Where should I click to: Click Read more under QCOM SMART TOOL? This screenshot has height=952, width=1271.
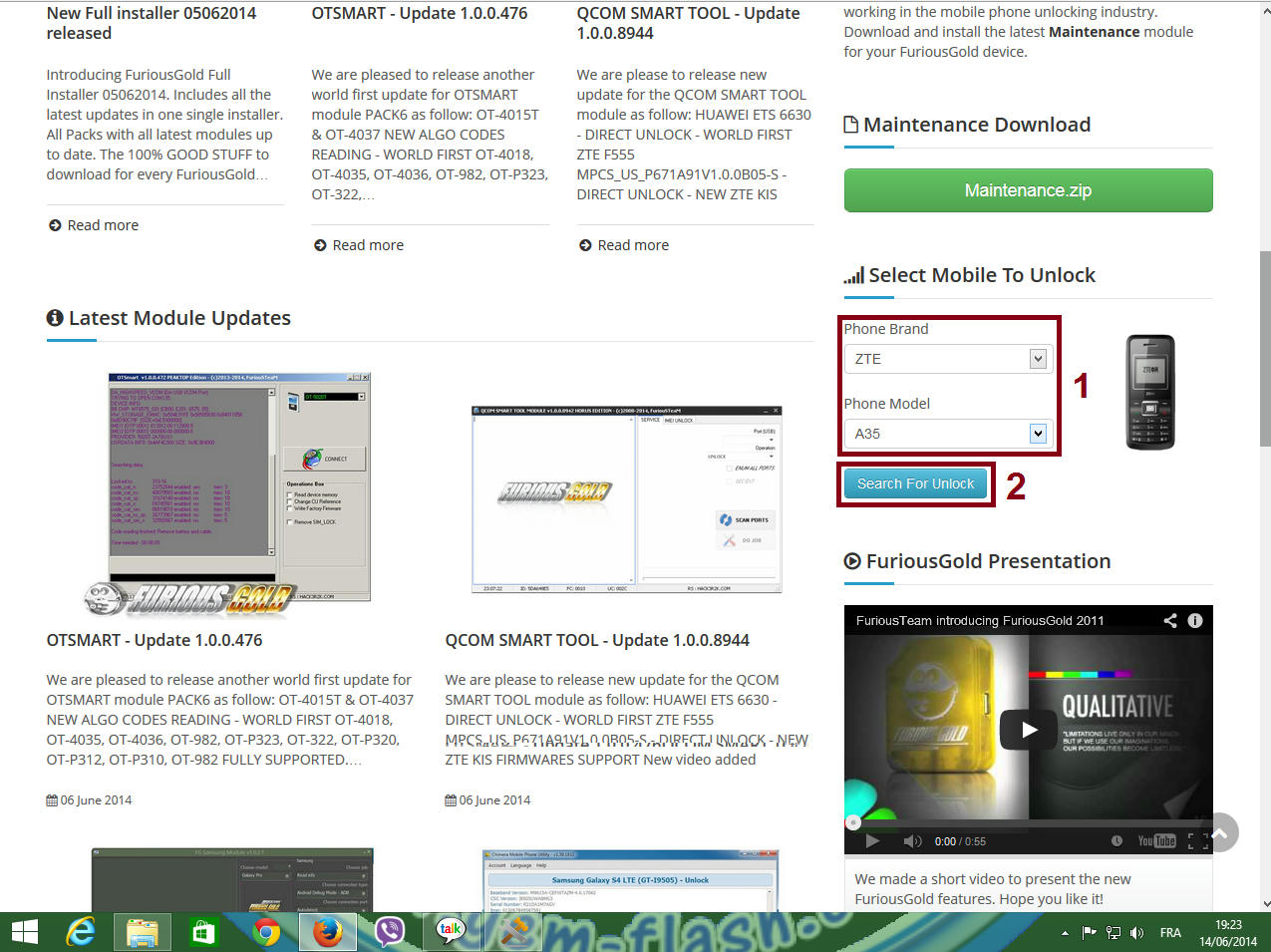pos(624,245)
